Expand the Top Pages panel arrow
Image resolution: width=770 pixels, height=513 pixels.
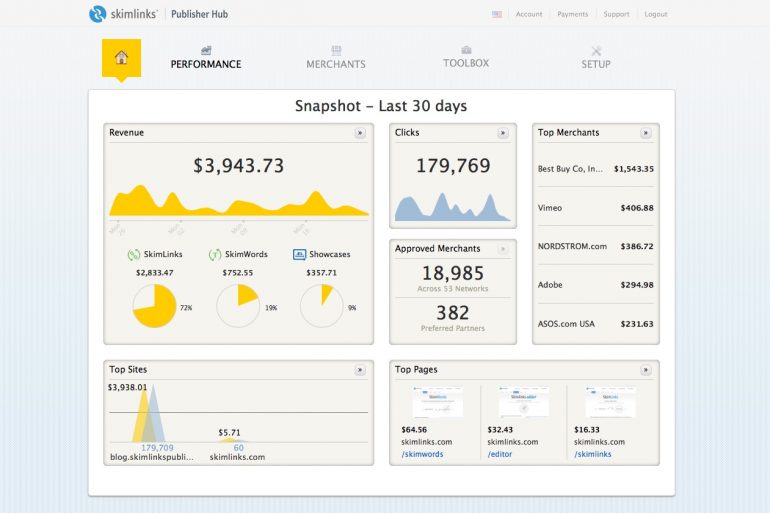(646, 370)
